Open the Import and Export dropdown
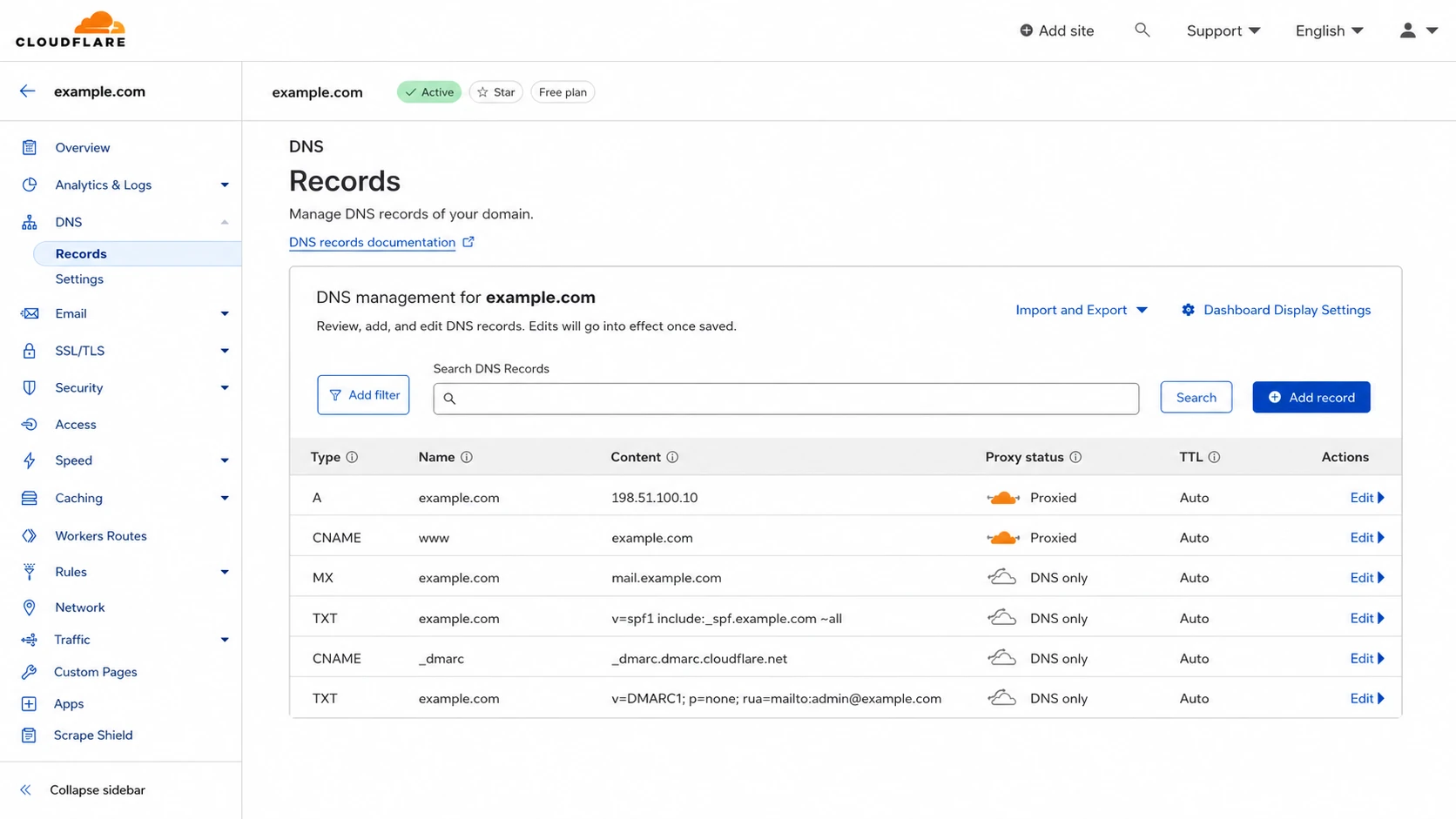The image size is (1456, 819). click(1082, 310)
